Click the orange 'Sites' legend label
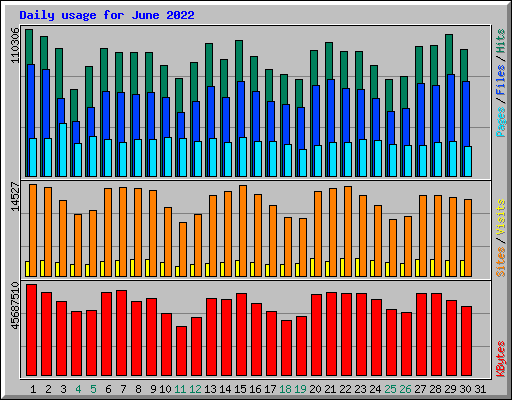Viewport: 512px width, 400px height. (501, 262)
